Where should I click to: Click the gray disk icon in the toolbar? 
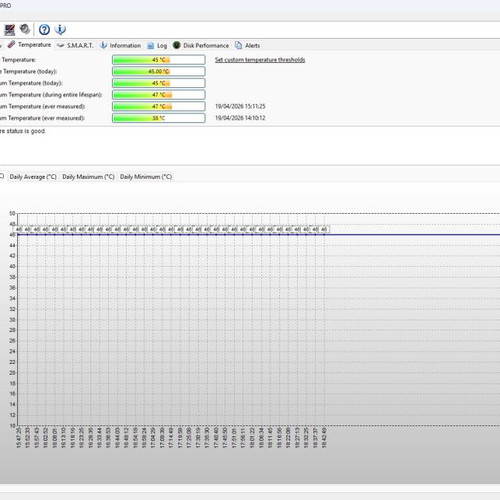[x=25, y=29]
